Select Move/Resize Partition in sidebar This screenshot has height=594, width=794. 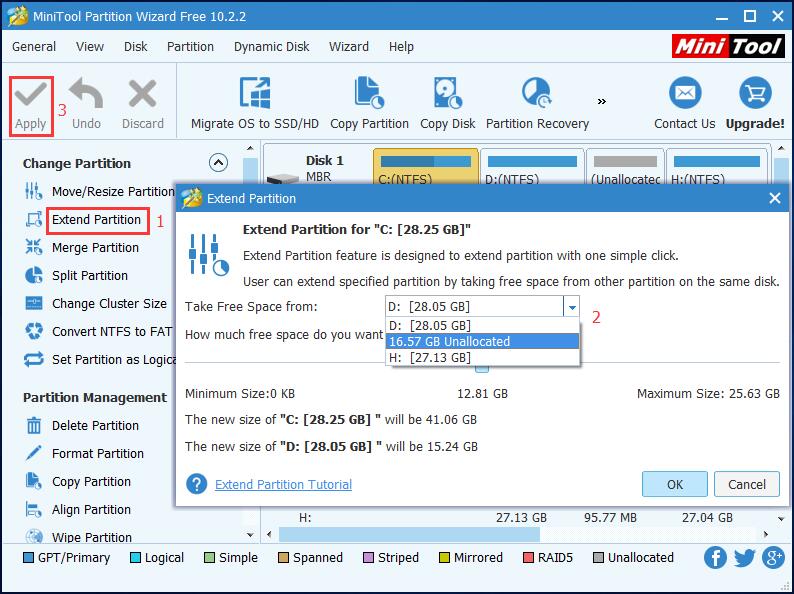pos(99,191)
